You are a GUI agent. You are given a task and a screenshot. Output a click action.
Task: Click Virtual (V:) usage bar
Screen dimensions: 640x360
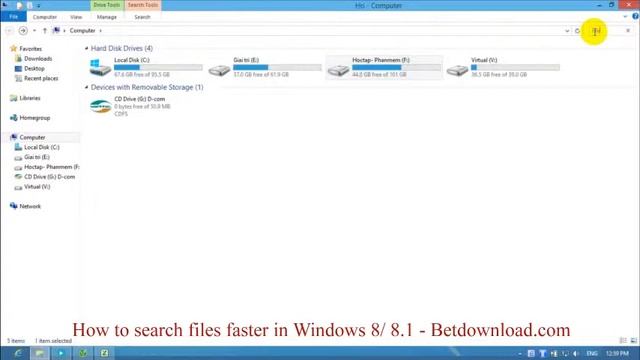(x=515, y=67)
